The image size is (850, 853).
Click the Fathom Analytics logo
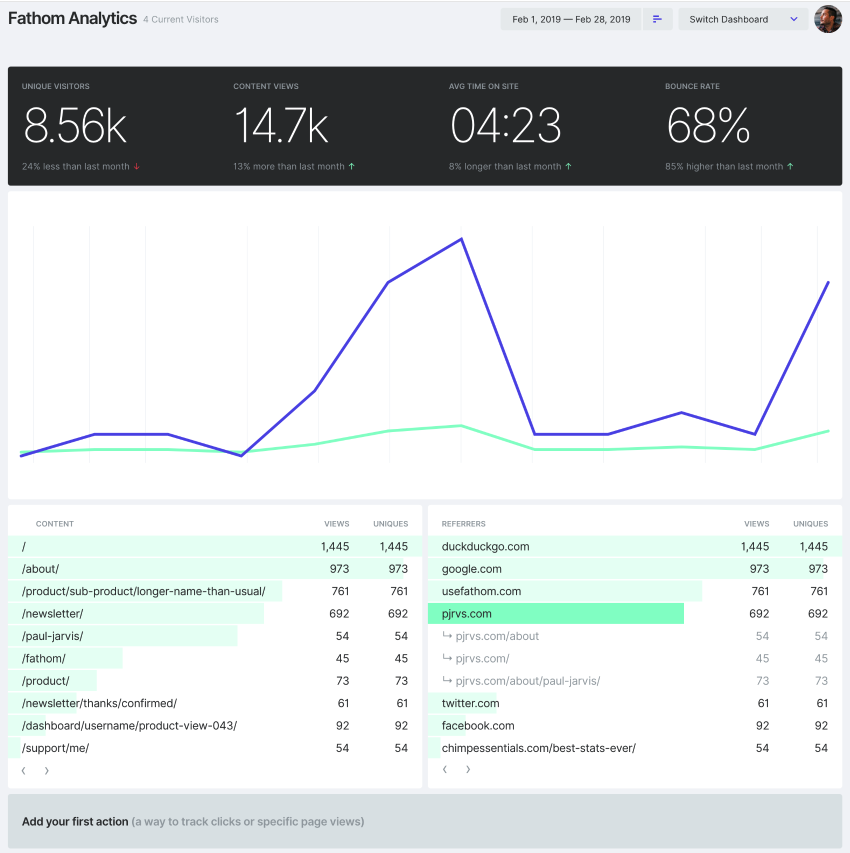point(72,17)
